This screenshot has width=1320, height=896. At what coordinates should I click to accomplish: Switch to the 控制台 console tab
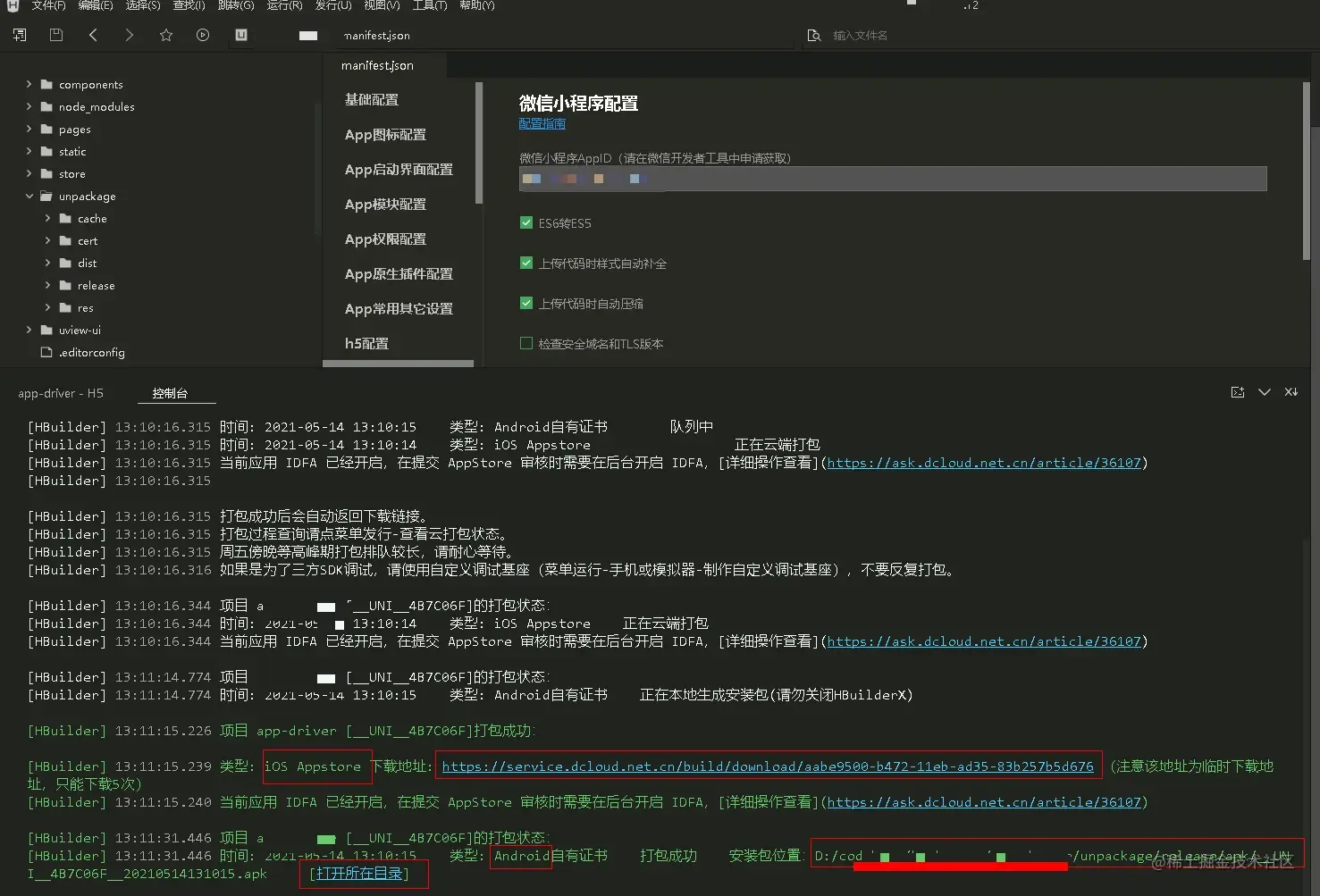(x=170, y=393)
